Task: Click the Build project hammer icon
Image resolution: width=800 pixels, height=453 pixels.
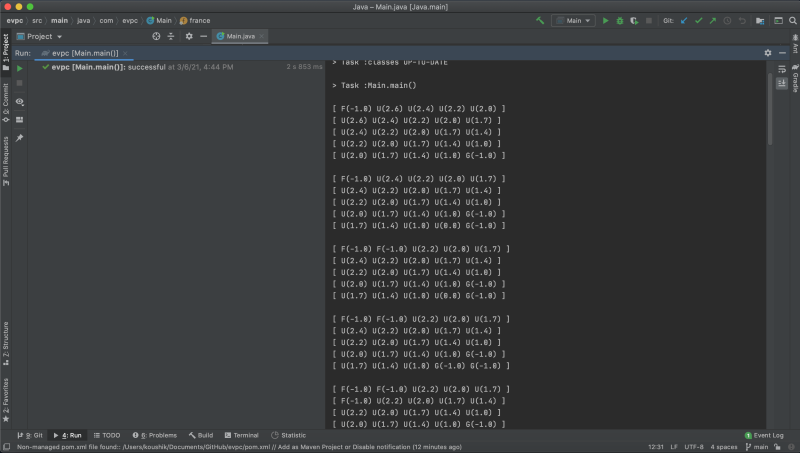Action: (540, 20)
